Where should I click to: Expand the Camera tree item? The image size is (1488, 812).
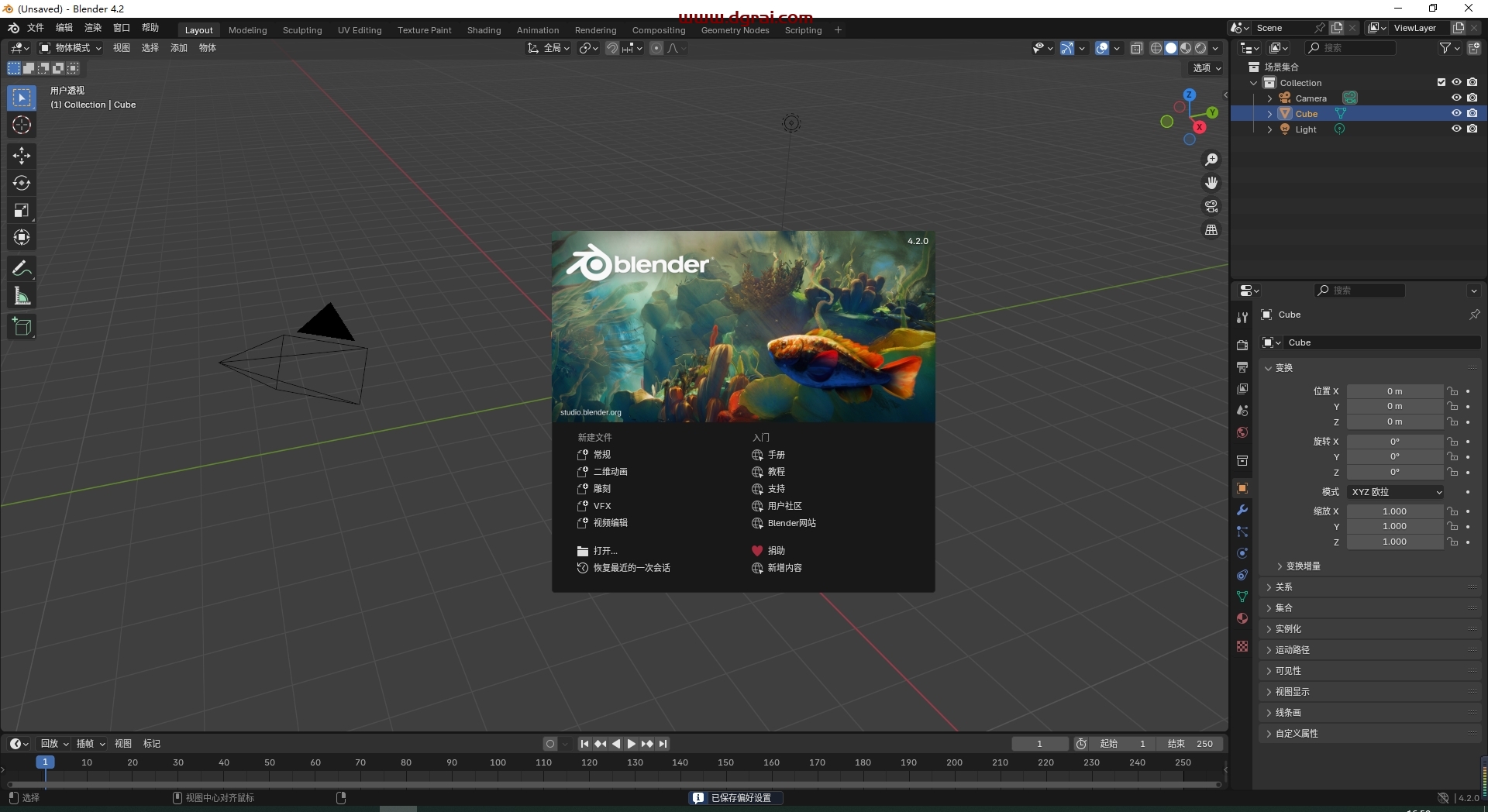coord(1269,98)
